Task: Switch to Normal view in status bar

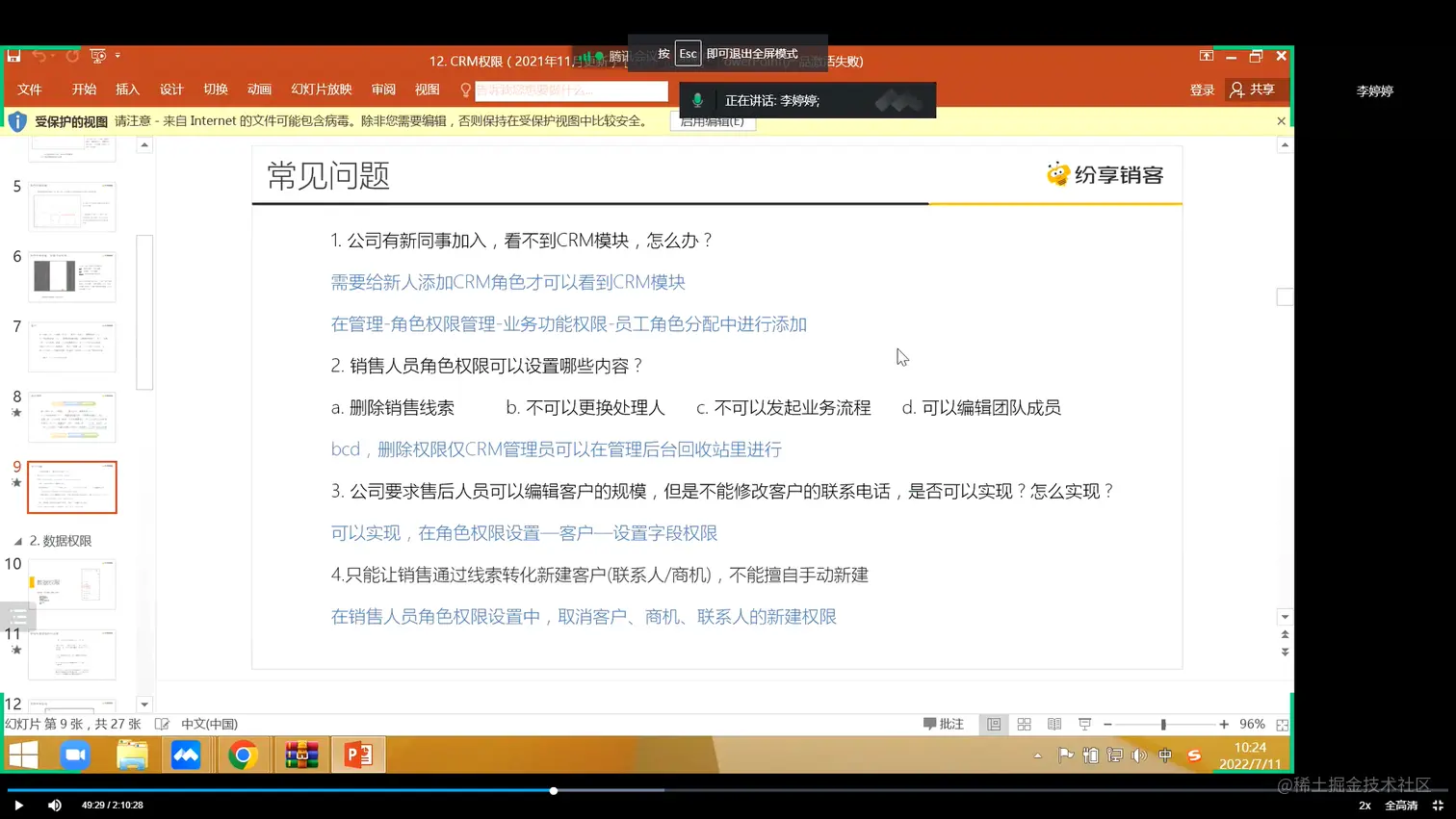Action: pyautogui.click(x=994, y=724)
